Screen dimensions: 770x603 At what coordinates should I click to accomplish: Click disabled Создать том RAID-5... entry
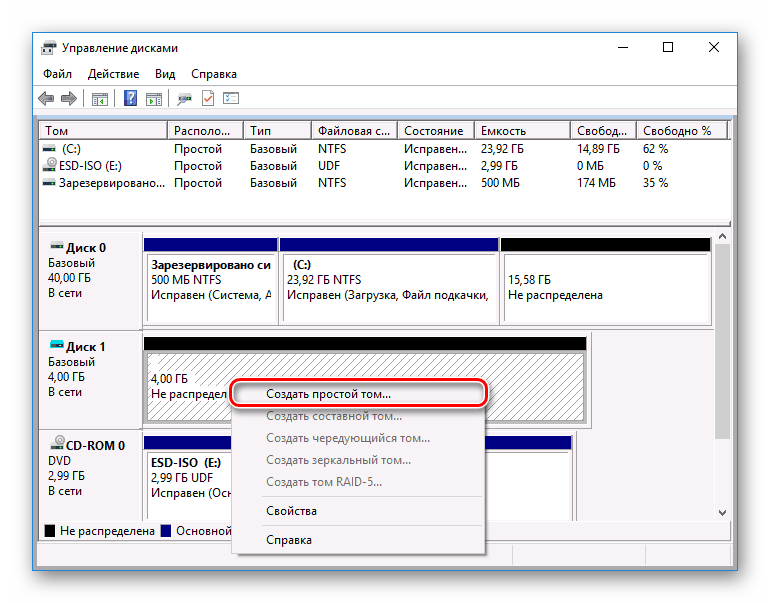[x=358, y=482]
